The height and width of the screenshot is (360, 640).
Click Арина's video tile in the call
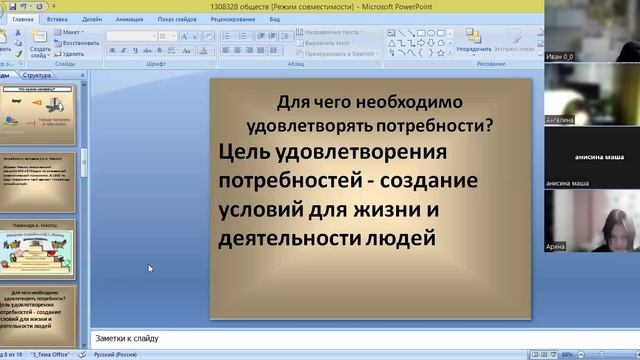coord(592,220)
